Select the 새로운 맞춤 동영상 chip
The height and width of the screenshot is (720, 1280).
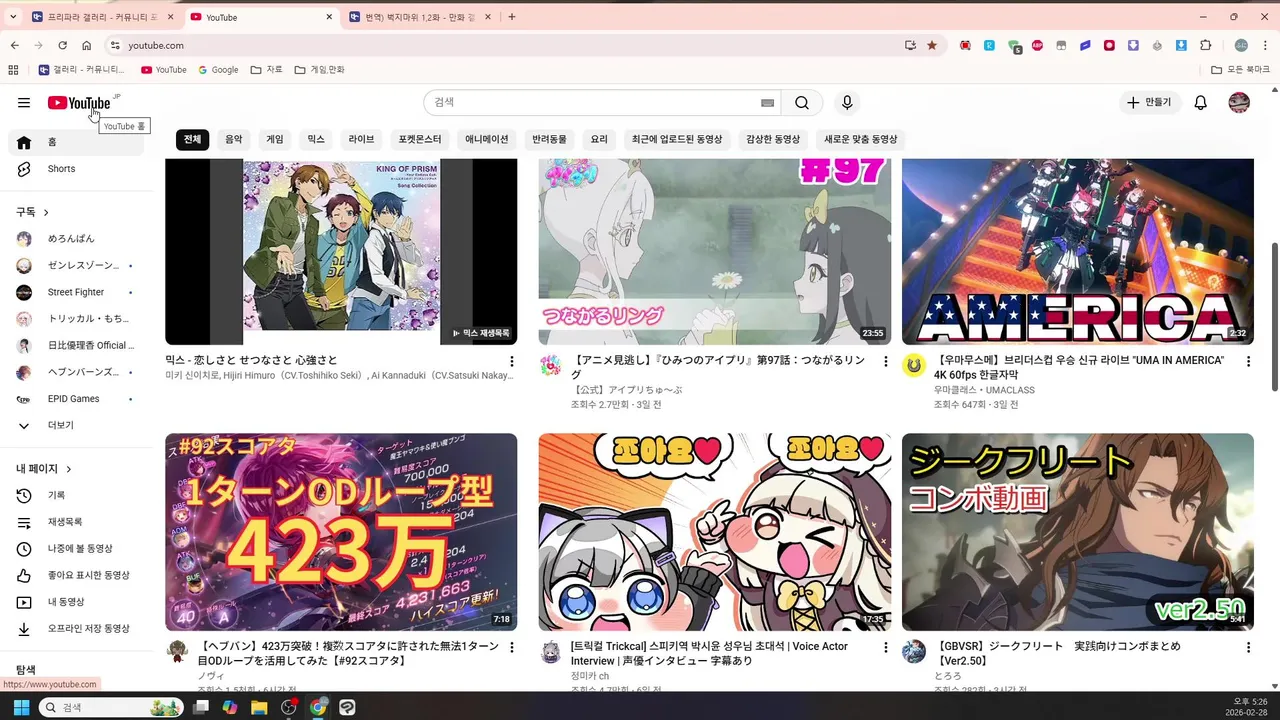(x=861, y=139)
